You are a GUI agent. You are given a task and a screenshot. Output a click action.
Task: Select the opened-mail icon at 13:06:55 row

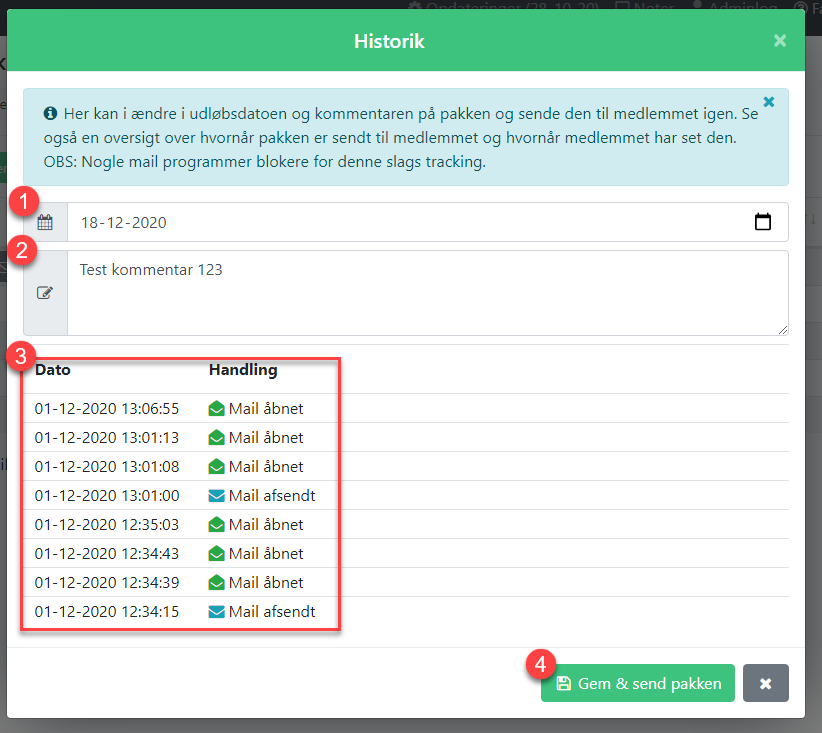[217, 408]
